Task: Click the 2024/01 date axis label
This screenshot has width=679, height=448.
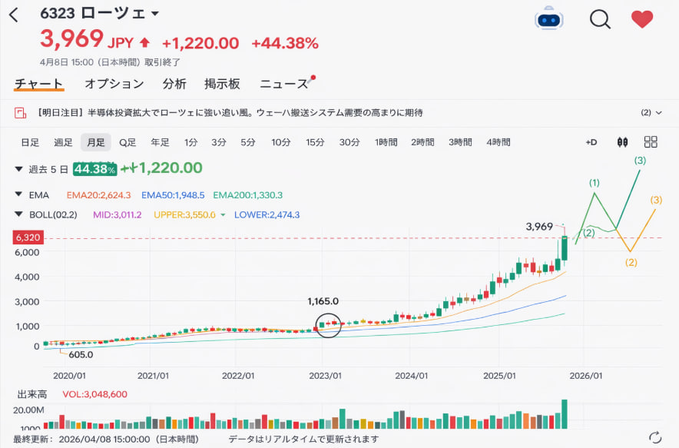Action: click(x=411, y=376)
